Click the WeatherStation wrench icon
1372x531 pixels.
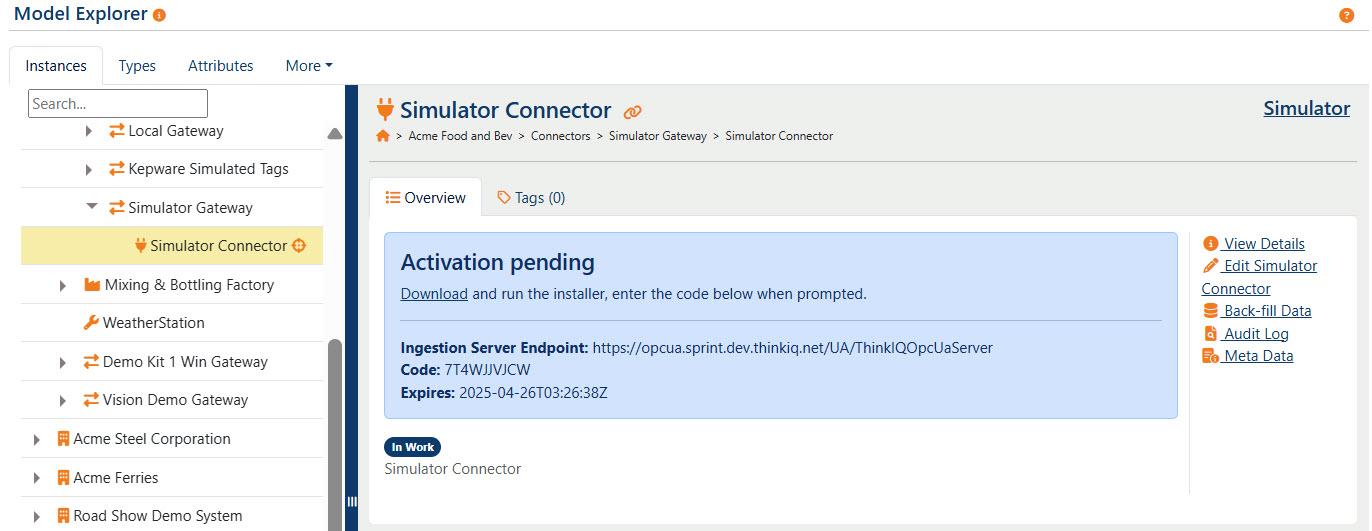[x=91, y=323]
